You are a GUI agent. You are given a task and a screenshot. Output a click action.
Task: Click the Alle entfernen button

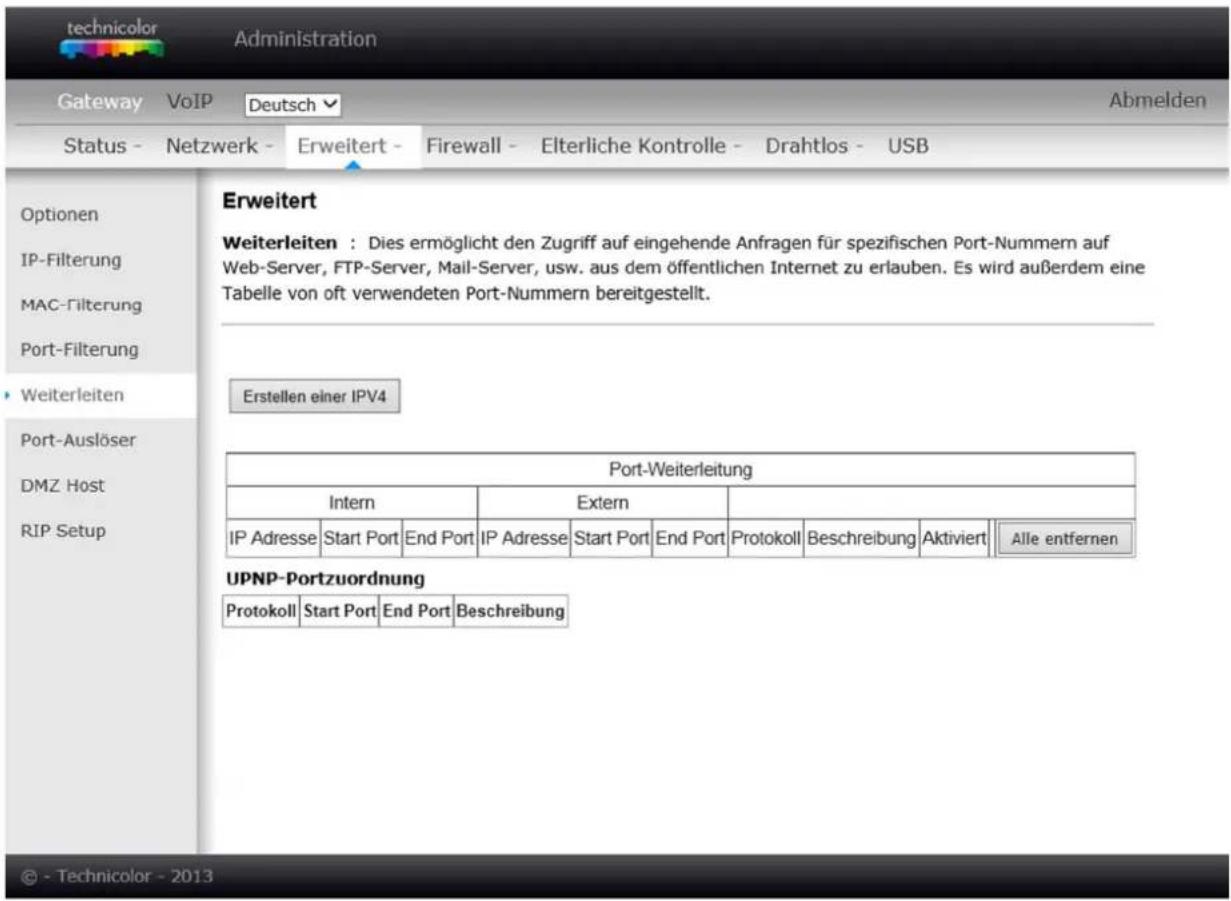pyautogui.click(x=1064, y=539)
